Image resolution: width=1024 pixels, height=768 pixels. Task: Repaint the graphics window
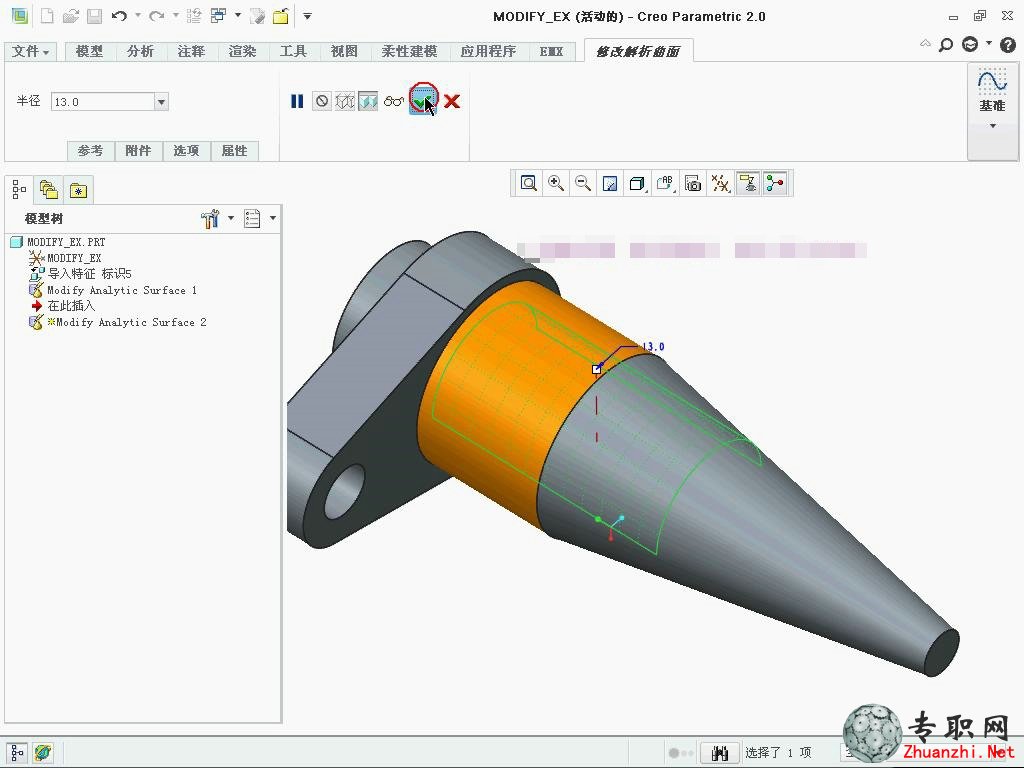click(x=610, y=184)
